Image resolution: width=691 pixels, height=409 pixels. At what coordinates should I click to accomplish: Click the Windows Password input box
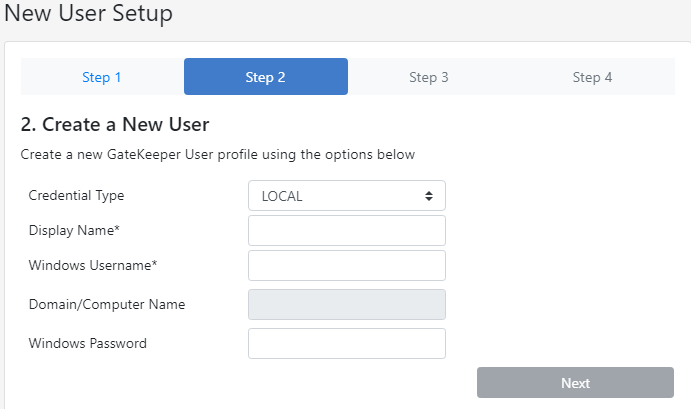346,344
